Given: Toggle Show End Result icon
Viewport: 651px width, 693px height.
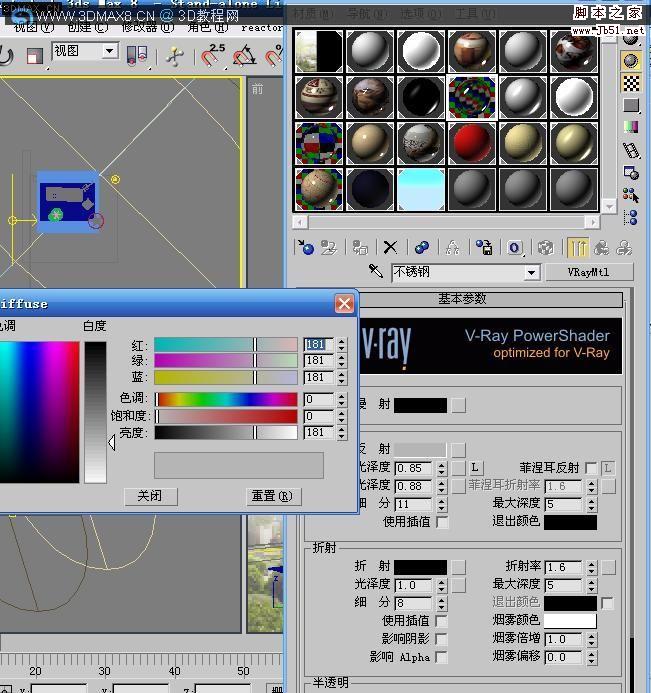Looking at the screenshot, I should (x=578, y=248).
